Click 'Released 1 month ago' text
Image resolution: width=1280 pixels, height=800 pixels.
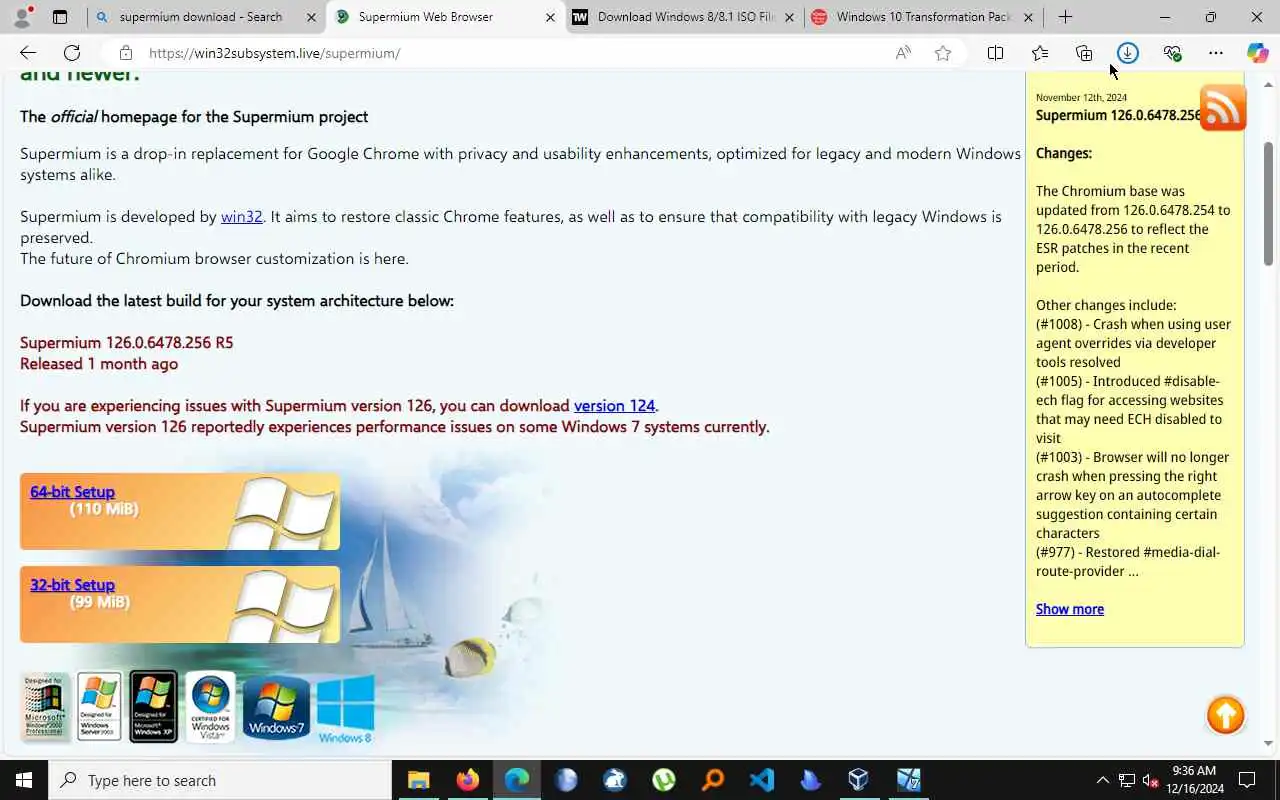[99, 363]
